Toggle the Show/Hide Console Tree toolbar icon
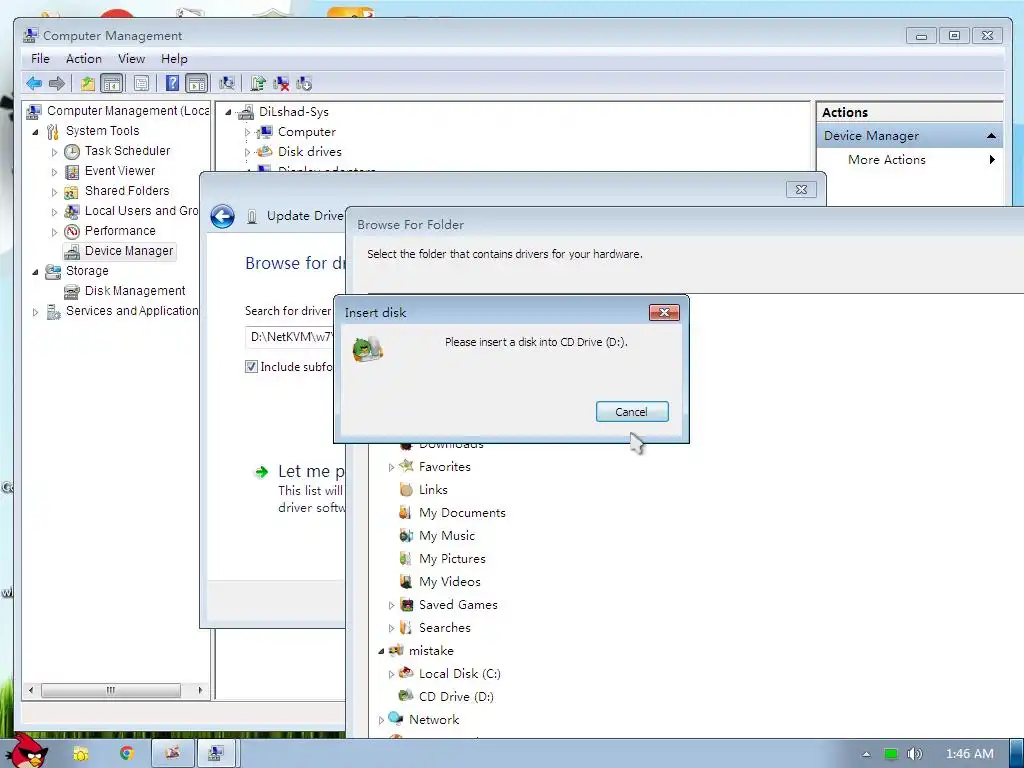The image size is (1024, 768). 112,84
